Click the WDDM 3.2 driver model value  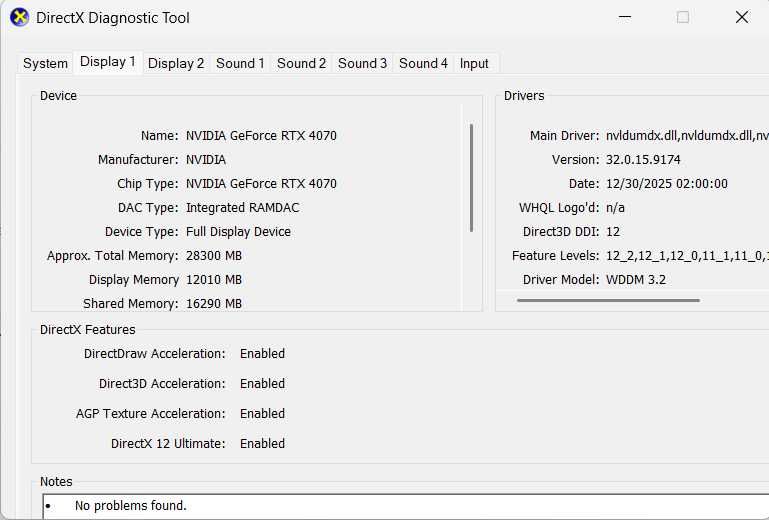[x=636, y=280]
